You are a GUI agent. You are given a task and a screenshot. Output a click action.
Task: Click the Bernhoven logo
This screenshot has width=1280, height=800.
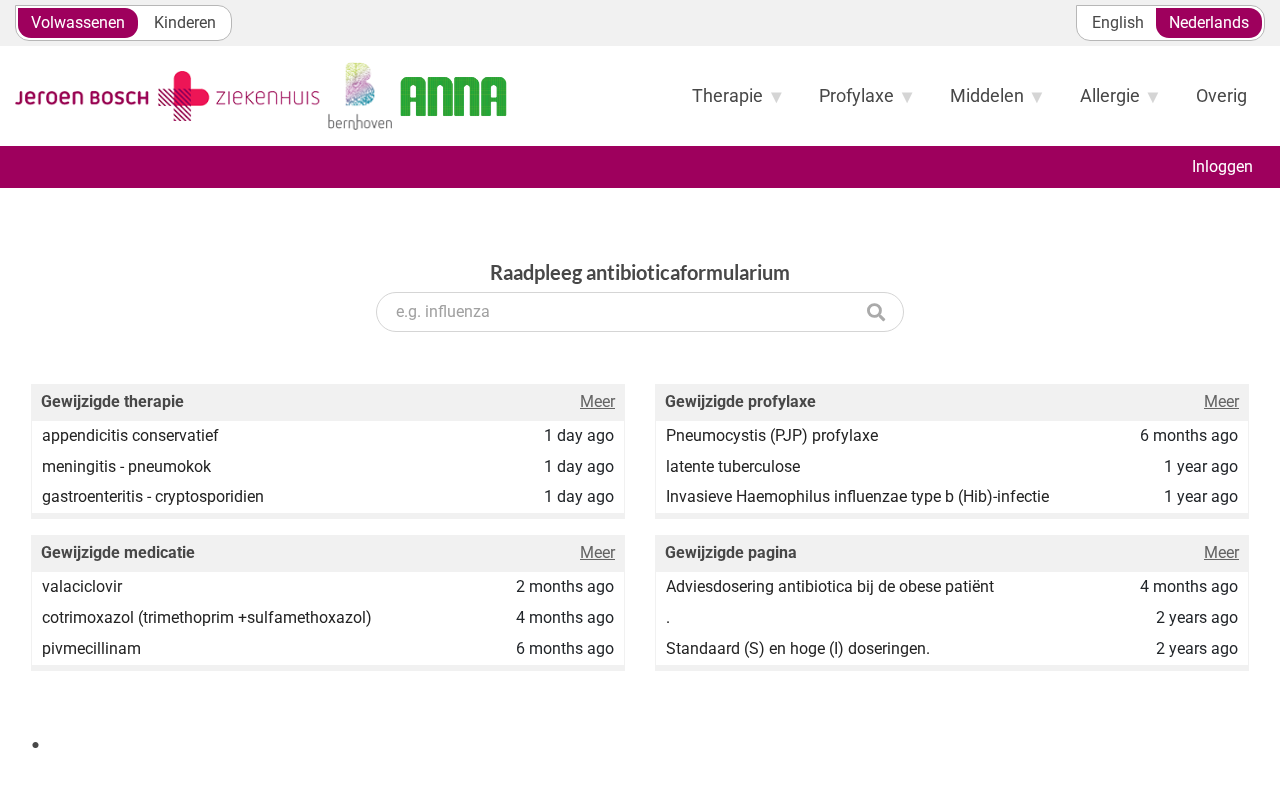(x=360, y=96)
